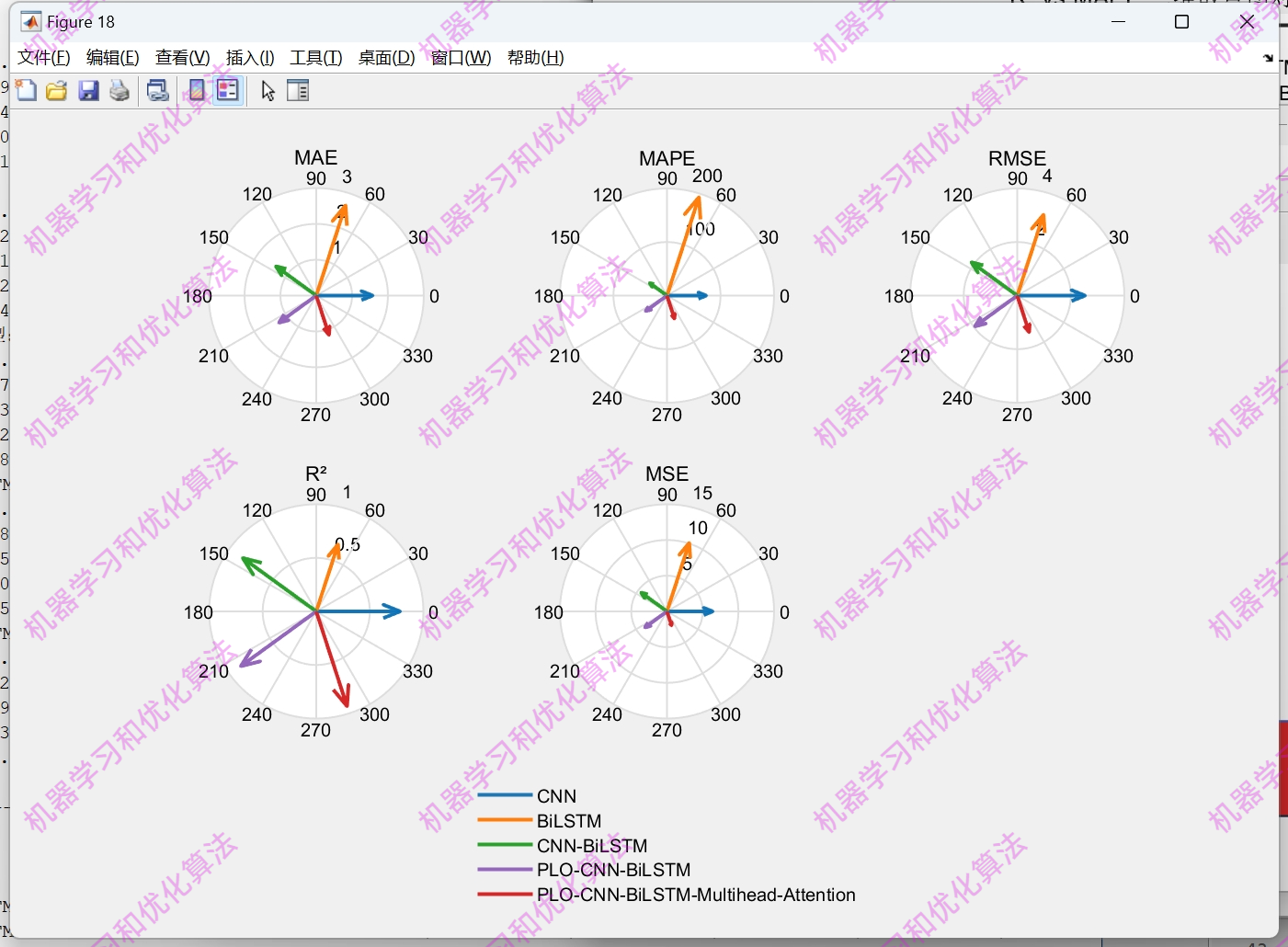Open the 桌面(D) menu
Image resolution: width=1288 pixels, height=947 pixels.
387,58
